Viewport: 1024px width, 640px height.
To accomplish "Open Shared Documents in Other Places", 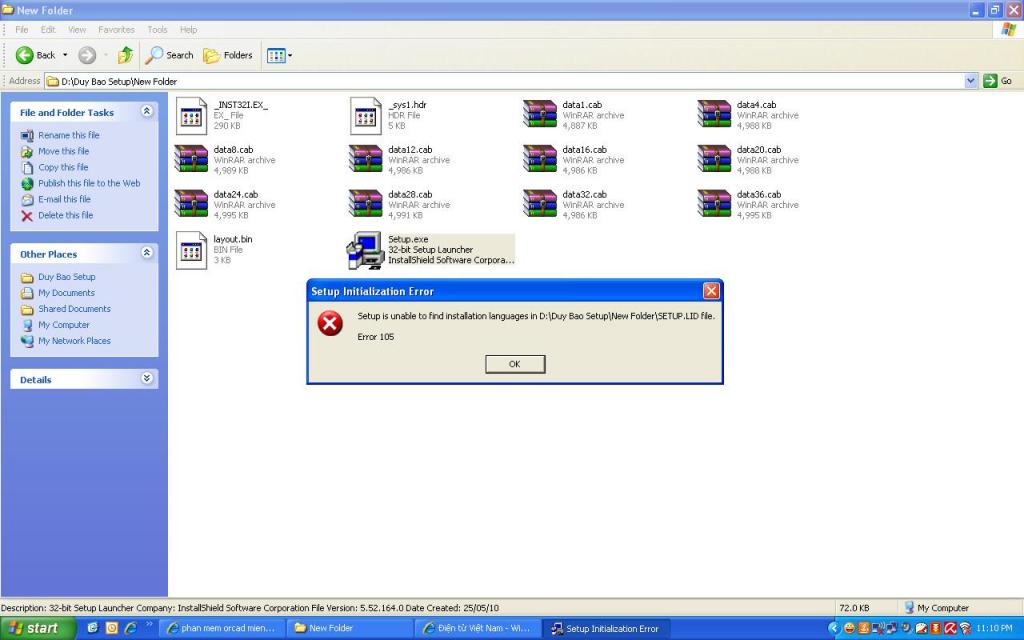I will [74, 309].
